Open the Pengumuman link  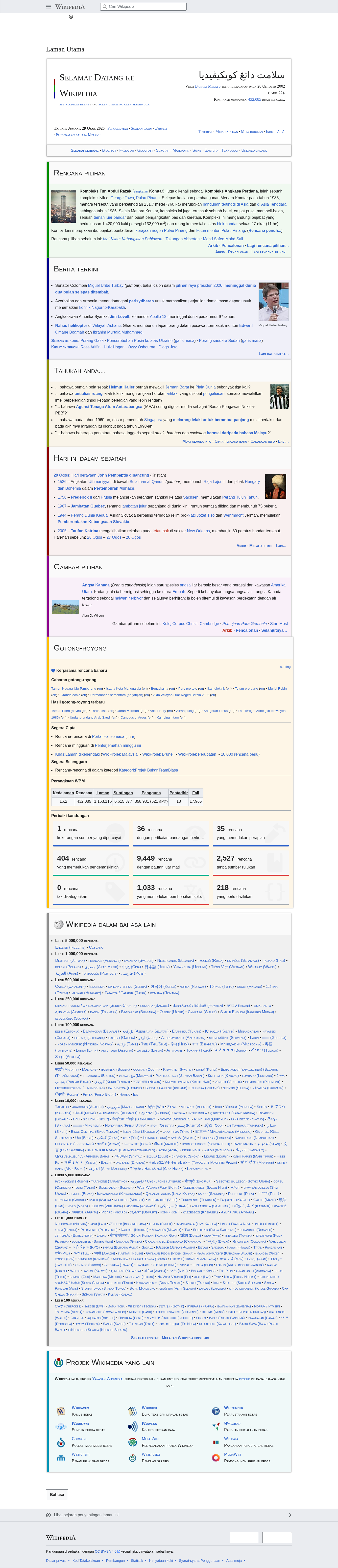pyautogui.click(x=118, y=128)
